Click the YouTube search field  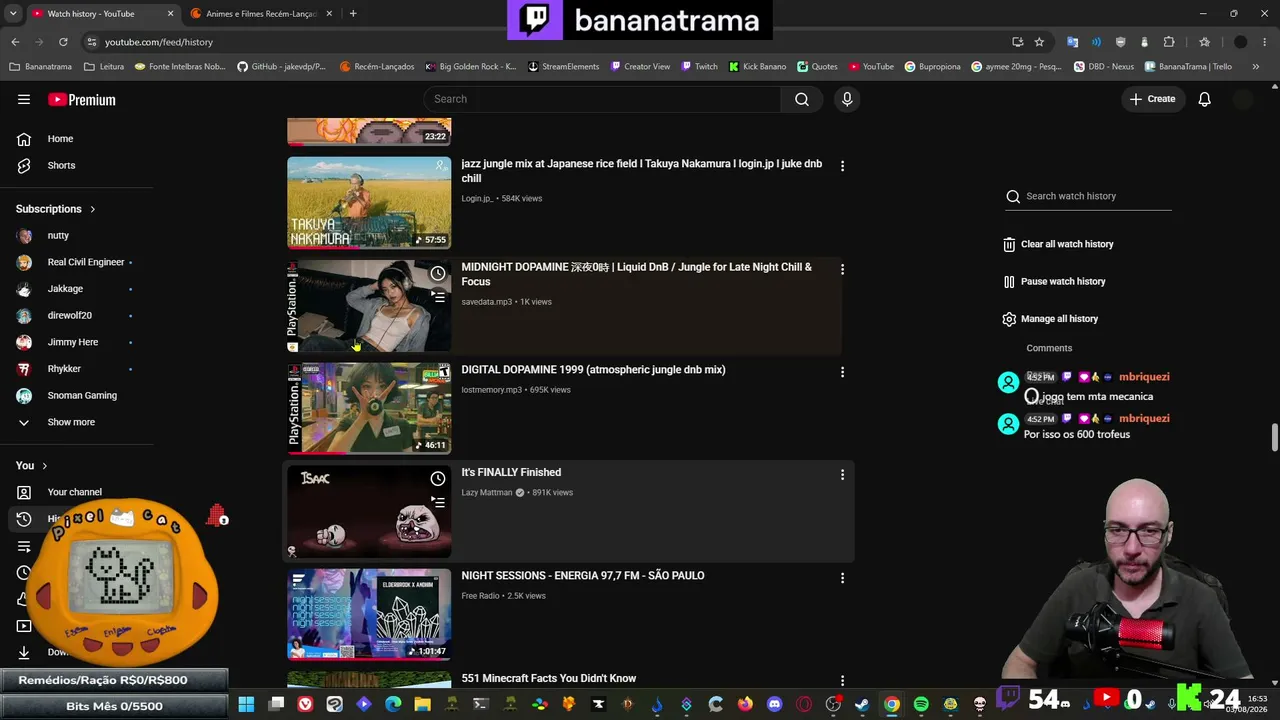pos(602,99)
